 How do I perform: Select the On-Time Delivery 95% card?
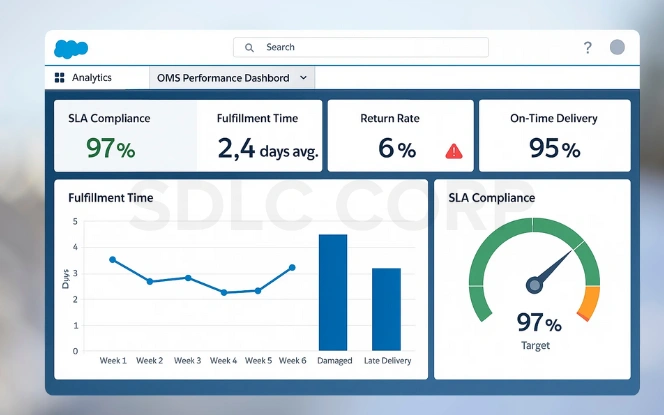pyautogui.click(x=554, y=135)
